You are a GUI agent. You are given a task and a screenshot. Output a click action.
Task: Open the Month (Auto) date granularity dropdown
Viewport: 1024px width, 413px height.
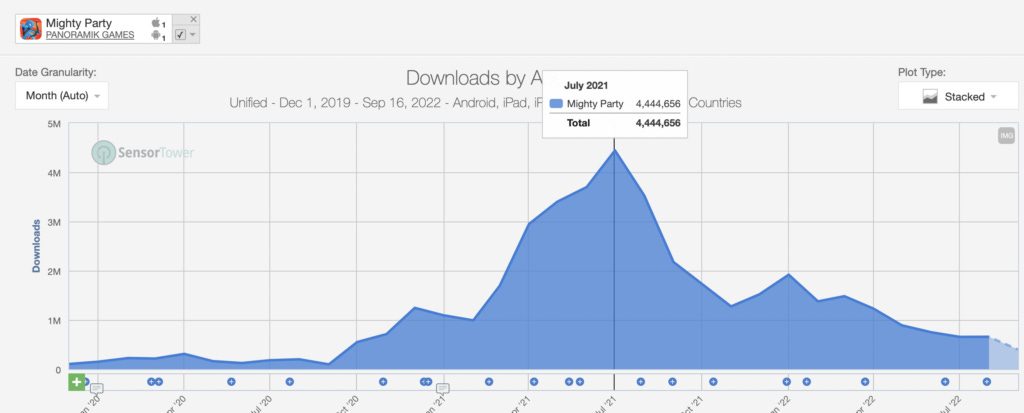pos(62,95)
